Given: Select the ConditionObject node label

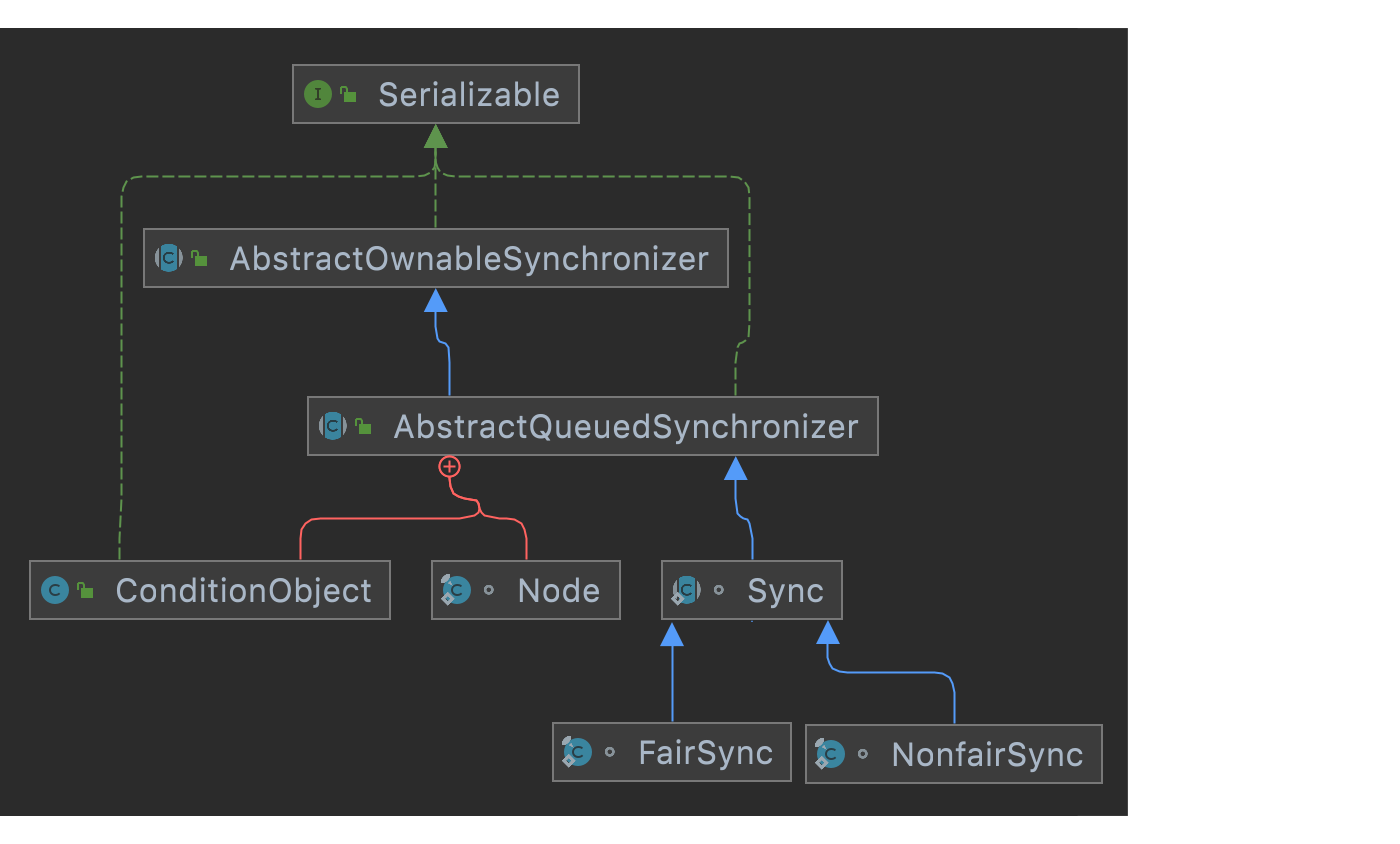Looking at the screenshot, I should pos(244,591).
